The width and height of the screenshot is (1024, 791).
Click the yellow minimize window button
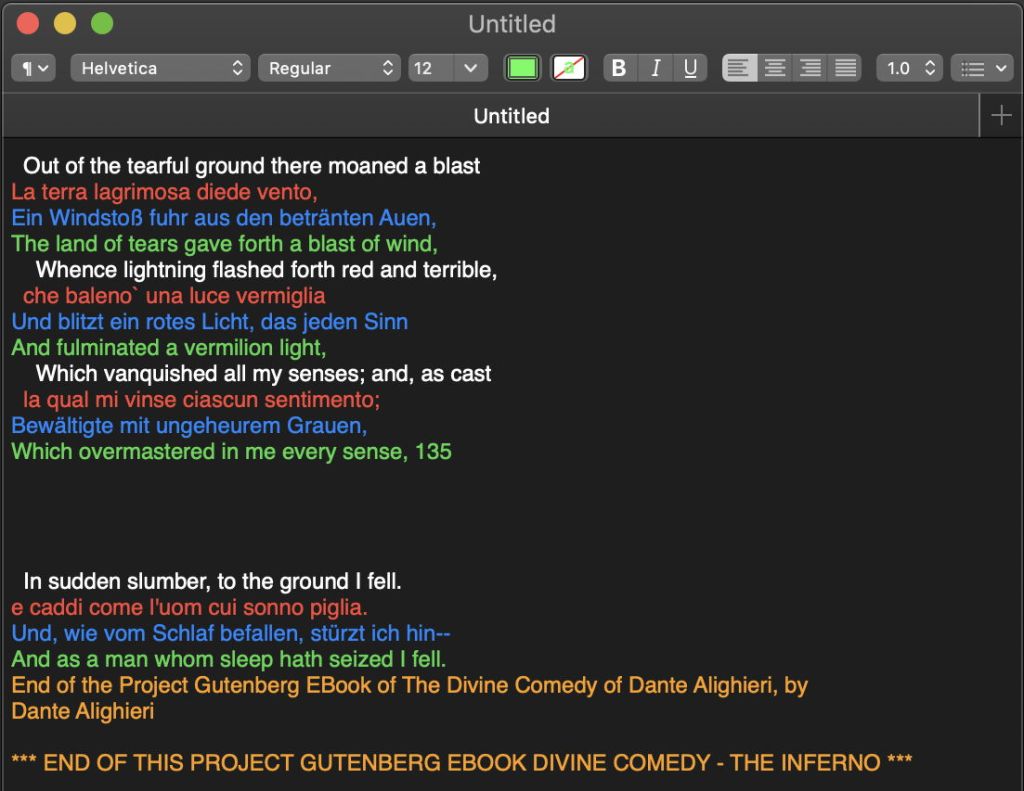(64, 24)
